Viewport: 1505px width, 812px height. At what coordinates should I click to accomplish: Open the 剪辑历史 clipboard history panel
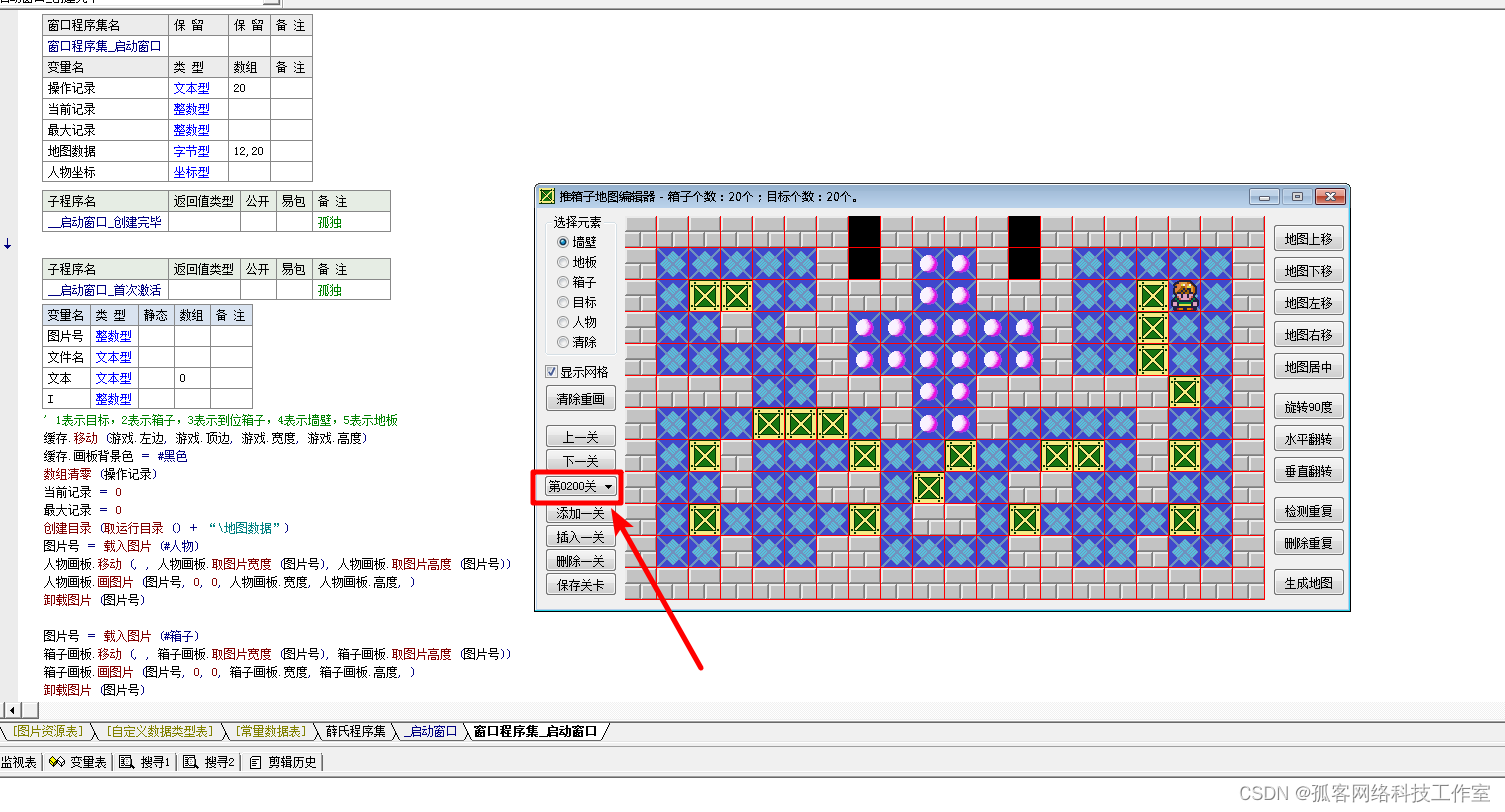(x=283, y=762)
